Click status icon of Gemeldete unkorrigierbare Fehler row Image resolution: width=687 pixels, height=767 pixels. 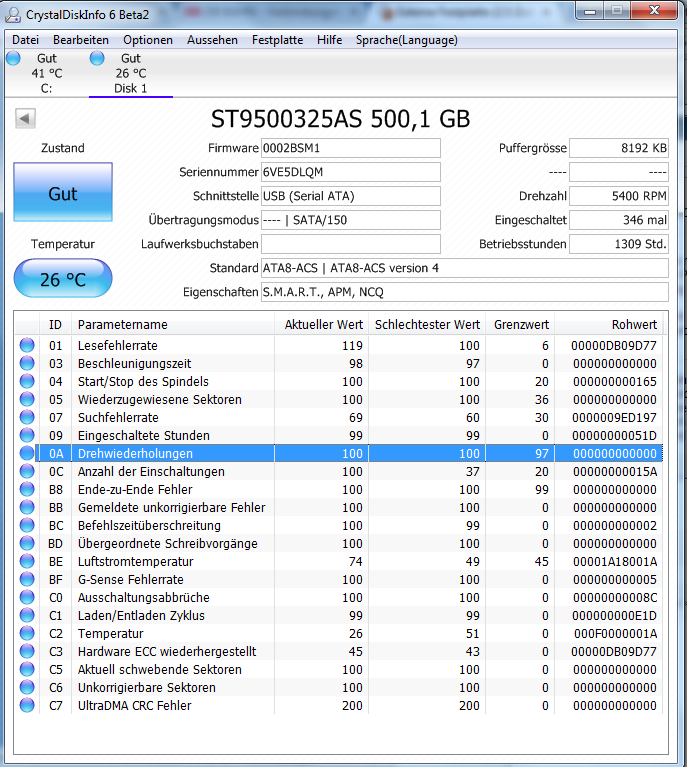coord(27,507)
